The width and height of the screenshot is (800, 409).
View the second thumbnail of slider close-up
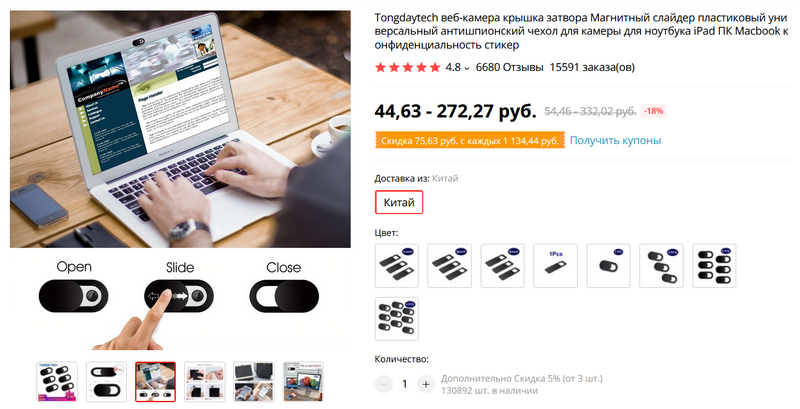pyautogui.click(x=106, y=382)
